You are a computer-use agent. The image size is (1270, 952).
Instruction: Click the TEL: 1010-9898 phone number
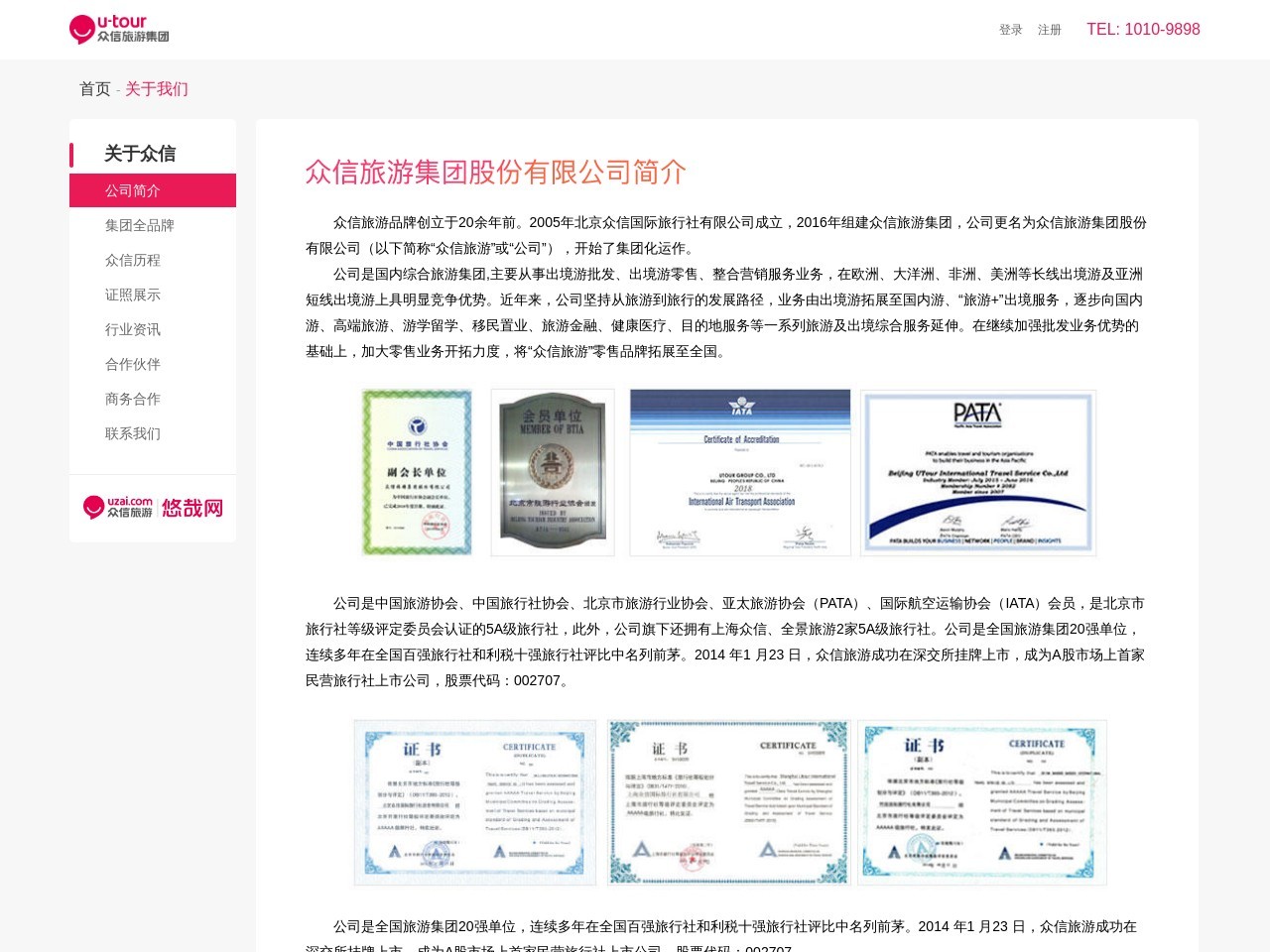click(x=1143, y=30)
